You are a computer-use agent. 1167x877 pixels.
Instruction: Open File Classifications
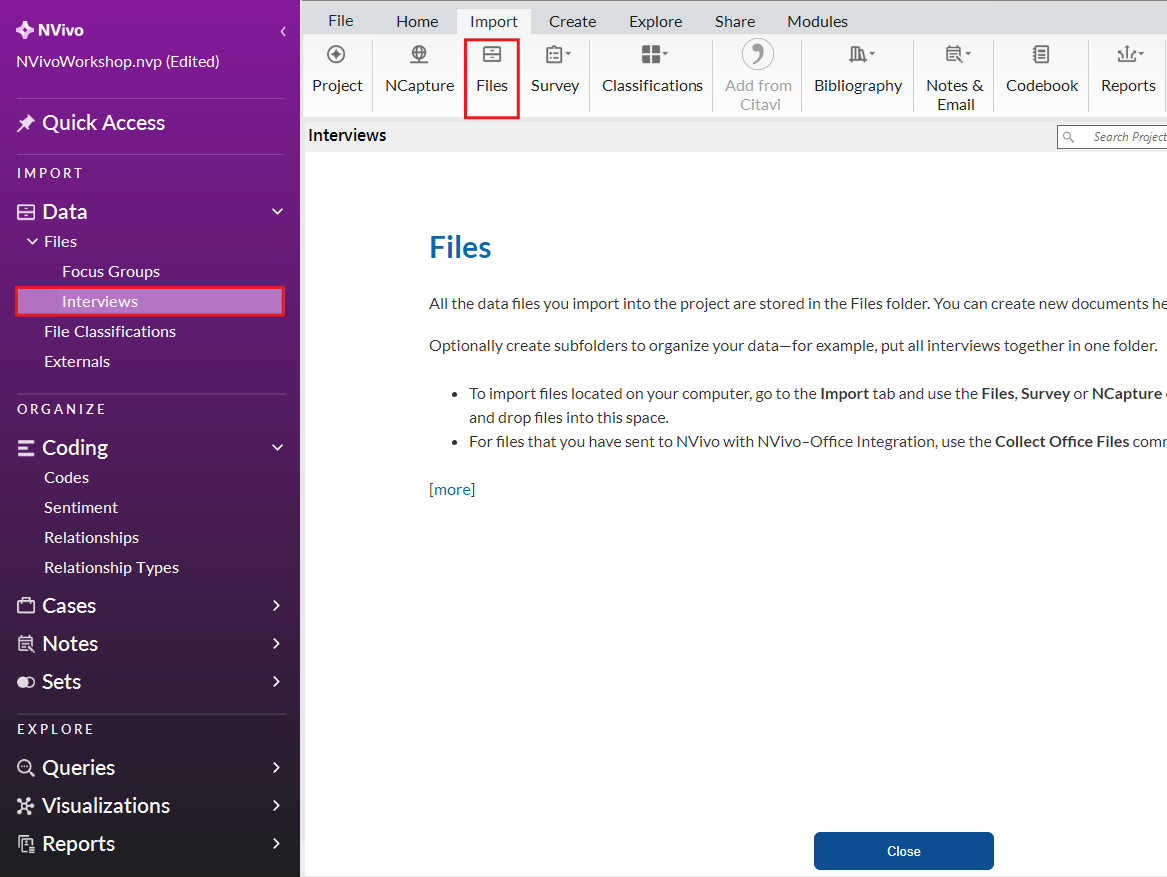(x=110, y=331)
